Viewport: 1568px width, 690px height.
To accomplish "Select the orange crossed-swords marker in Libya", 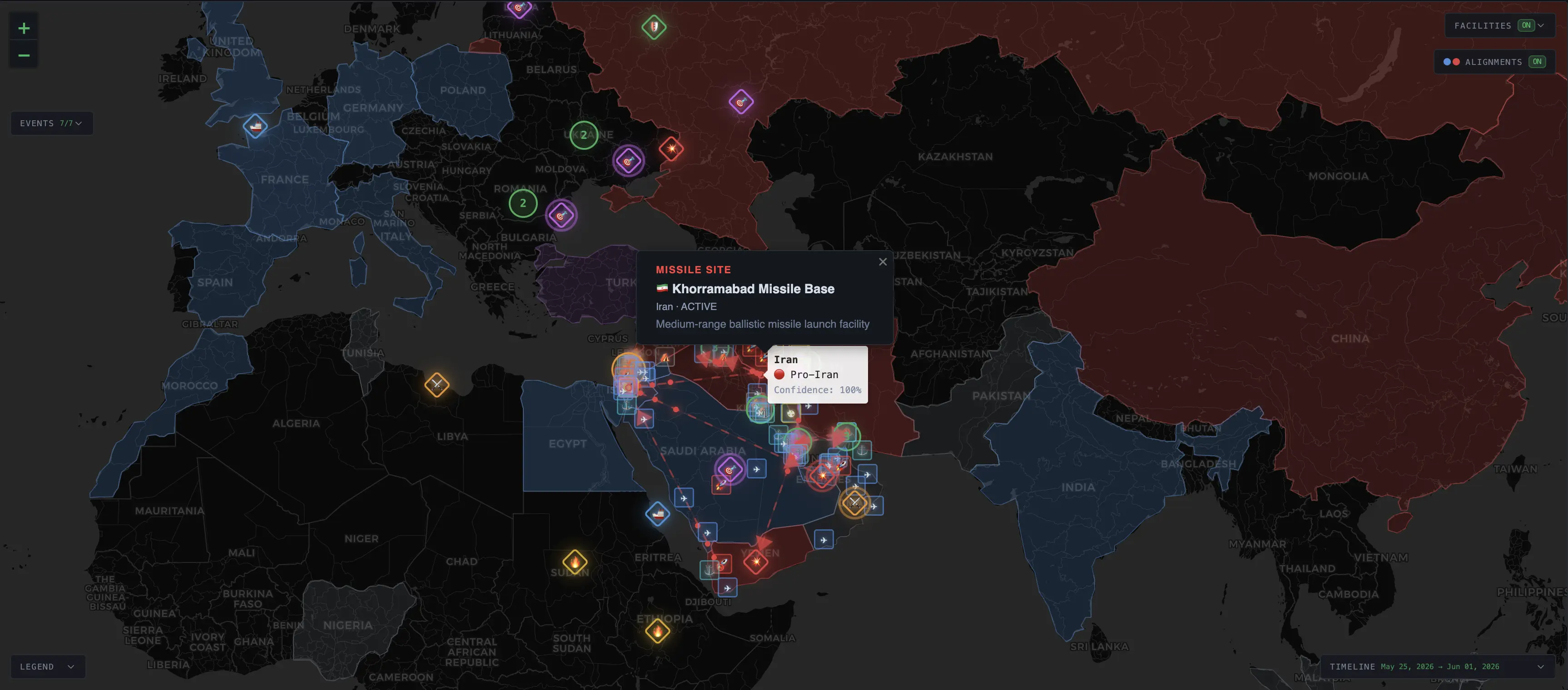I will (x=437, y=384).
